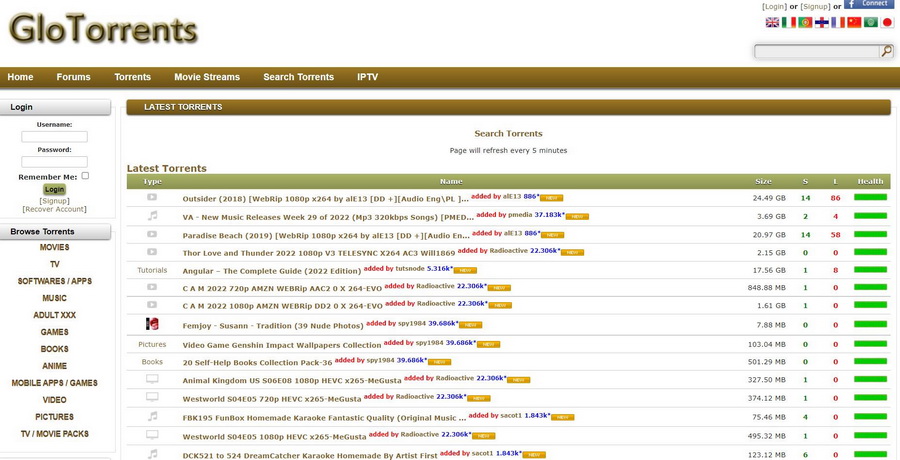This screenshot has height=460, width=900.
Task: Click the Username input field
Action: tap(55, 137)
